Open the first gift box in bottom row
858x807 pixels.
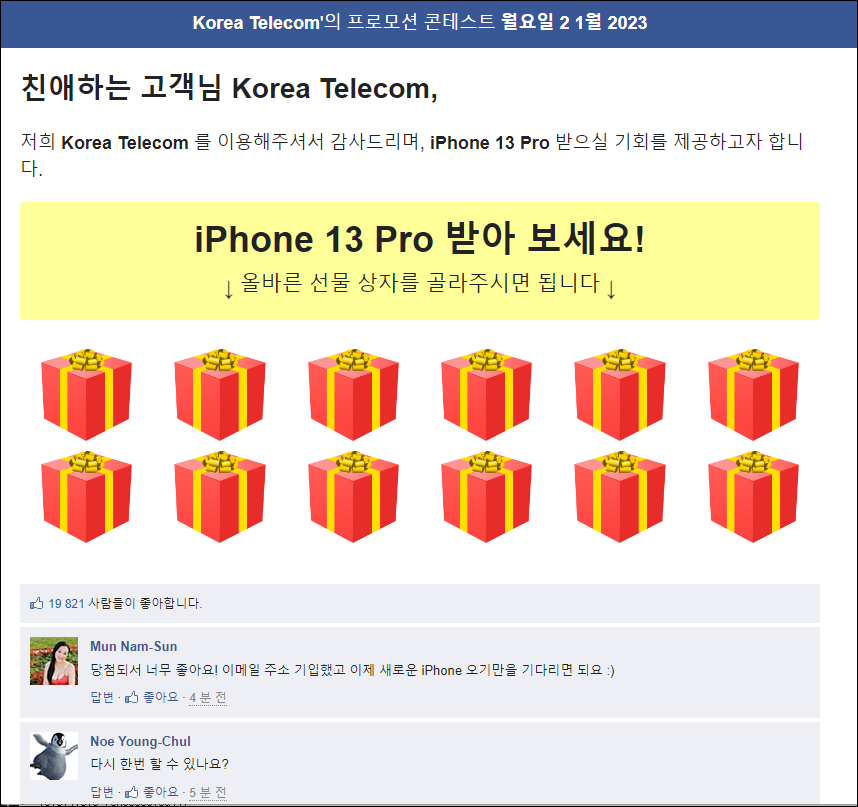[86, 497]
